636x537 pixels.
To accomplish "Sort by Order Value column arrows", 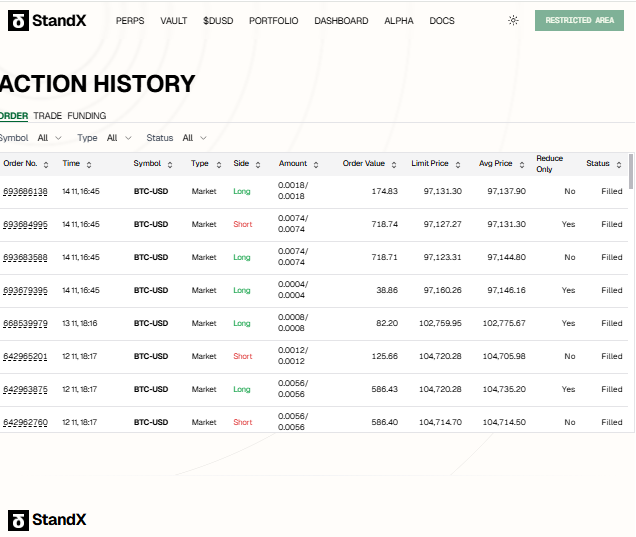I will [x=393, y=164].
